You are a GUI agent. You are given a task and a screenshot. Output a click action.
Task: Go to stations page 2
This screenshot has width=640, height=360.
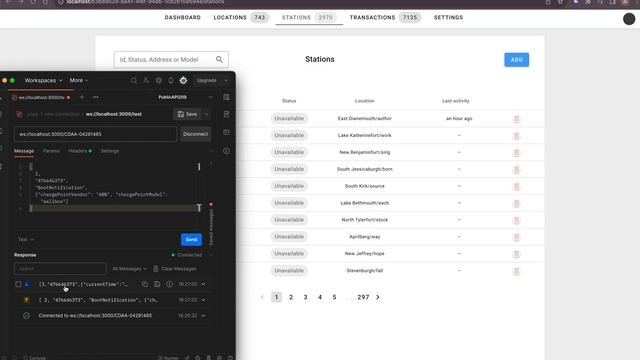tap(291, 297)
